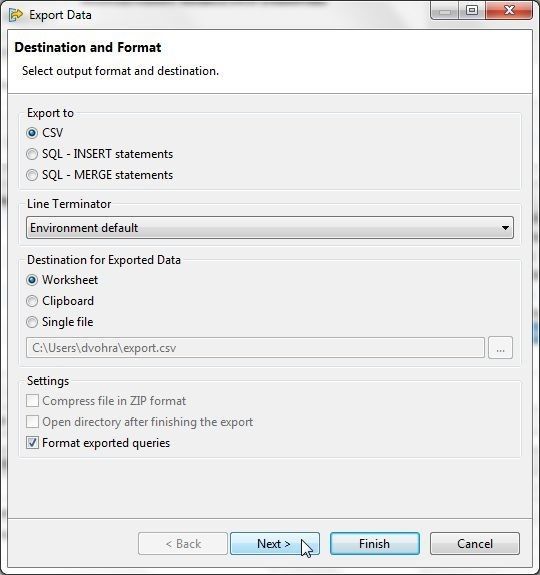Click the Back button

183,543
